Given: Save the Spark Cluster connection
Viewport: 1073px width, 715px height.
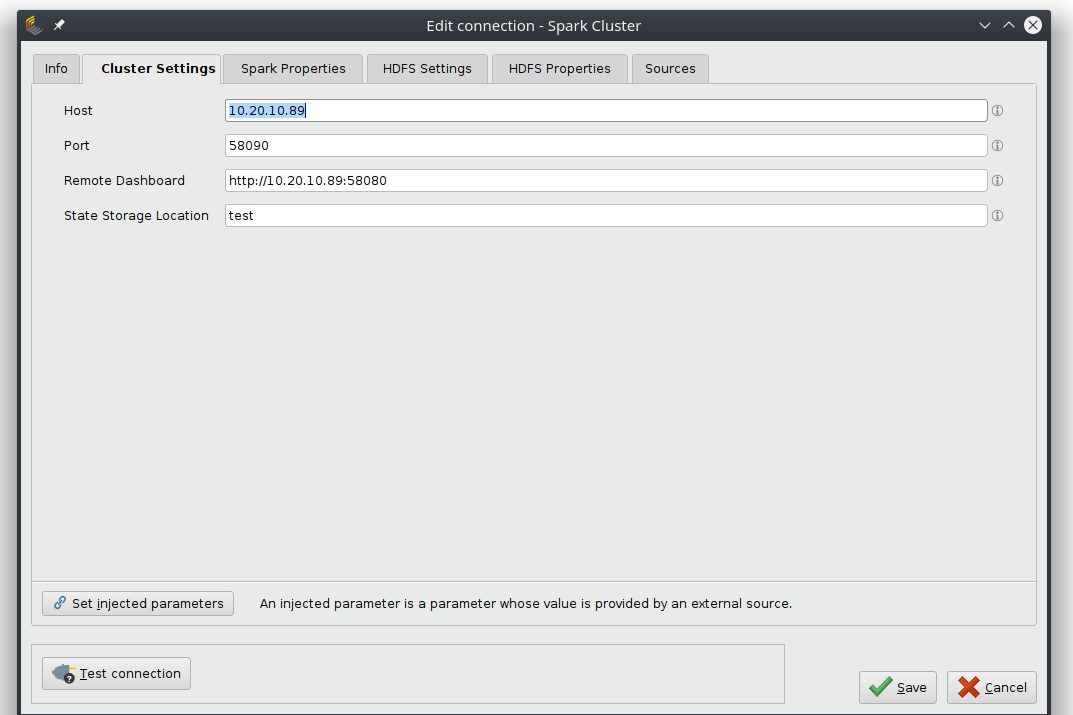Looking at the screenshot, I should click(x=898, y=687).
